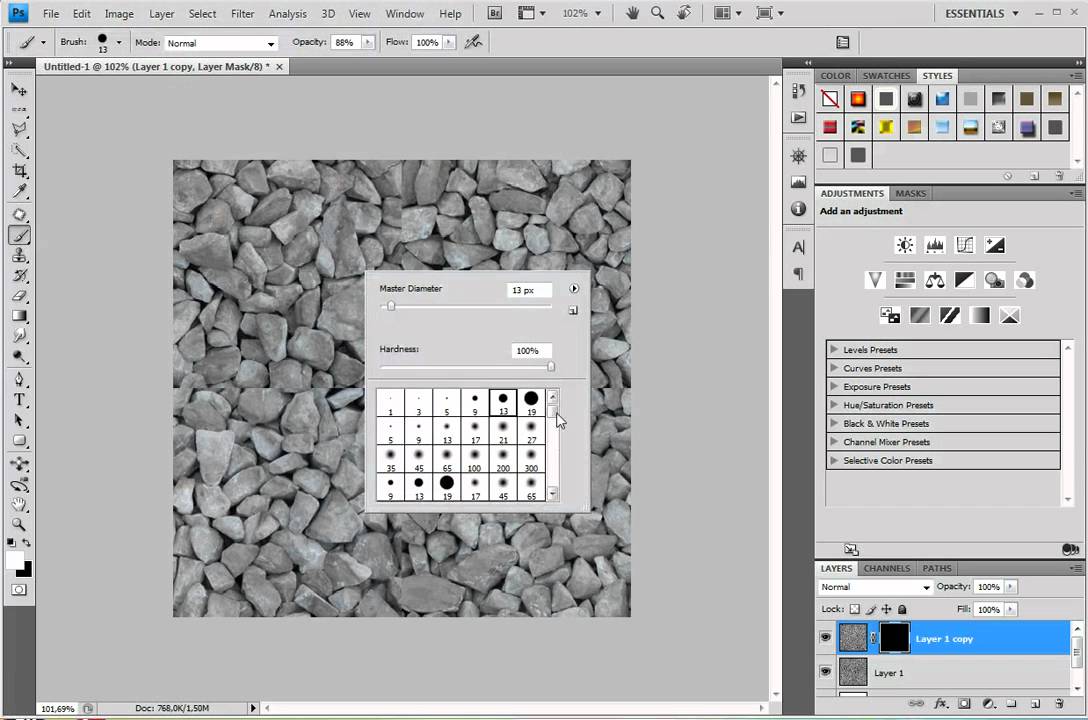Select the Gradient tool
This screenshot has width=1088, height=720.
click(x=19, y=316)
